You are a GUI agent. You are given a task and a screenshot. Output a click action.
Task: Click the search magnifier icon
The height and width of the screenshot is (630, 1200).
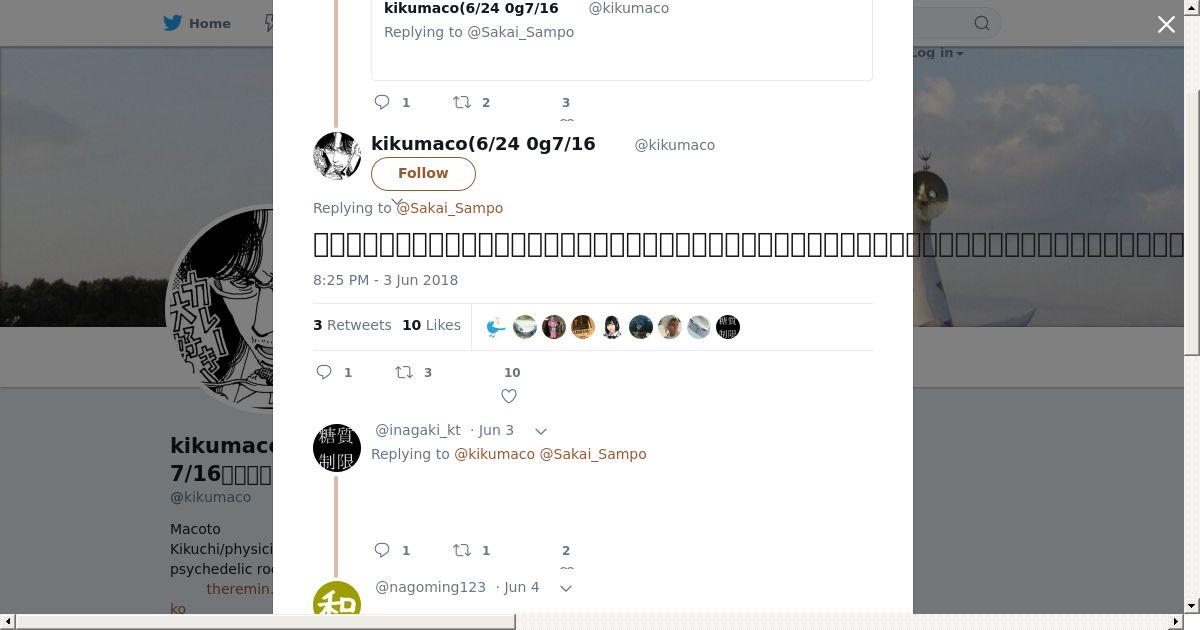[982, 23]
